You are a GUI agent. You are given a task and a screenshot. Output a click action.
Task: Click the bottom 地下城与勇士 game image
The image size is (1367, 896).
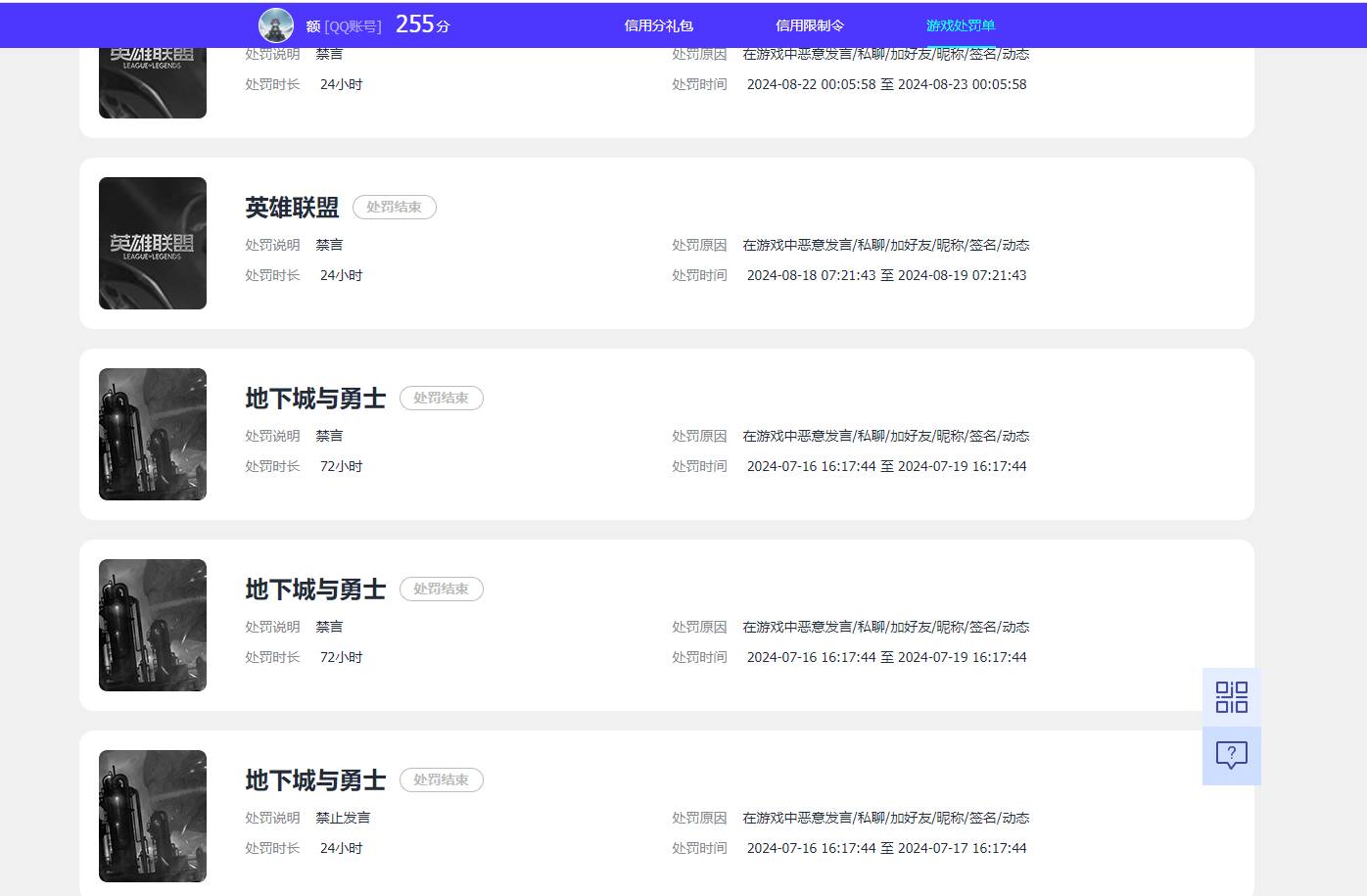click(x=152, y=816)
